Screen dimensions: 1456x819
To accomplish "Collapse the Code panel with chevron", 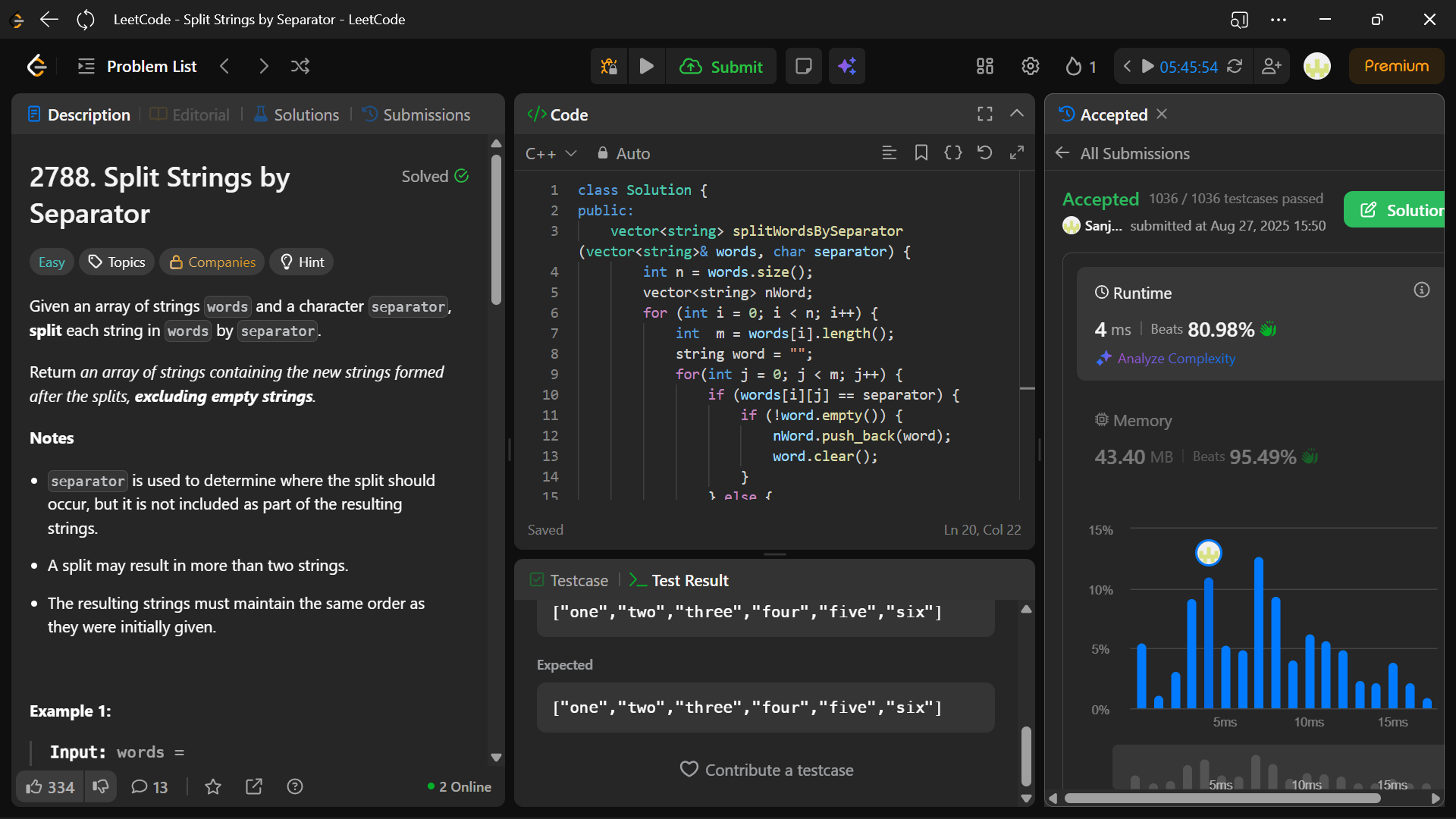I will point(1017,114).
